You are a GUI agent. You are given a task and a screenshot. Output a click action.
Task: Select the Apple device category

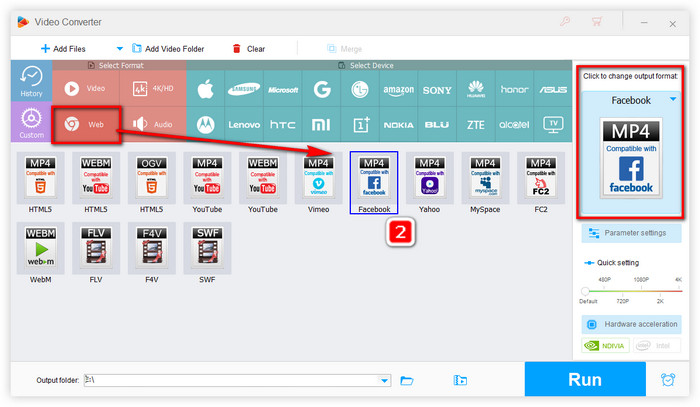[205, 90]
